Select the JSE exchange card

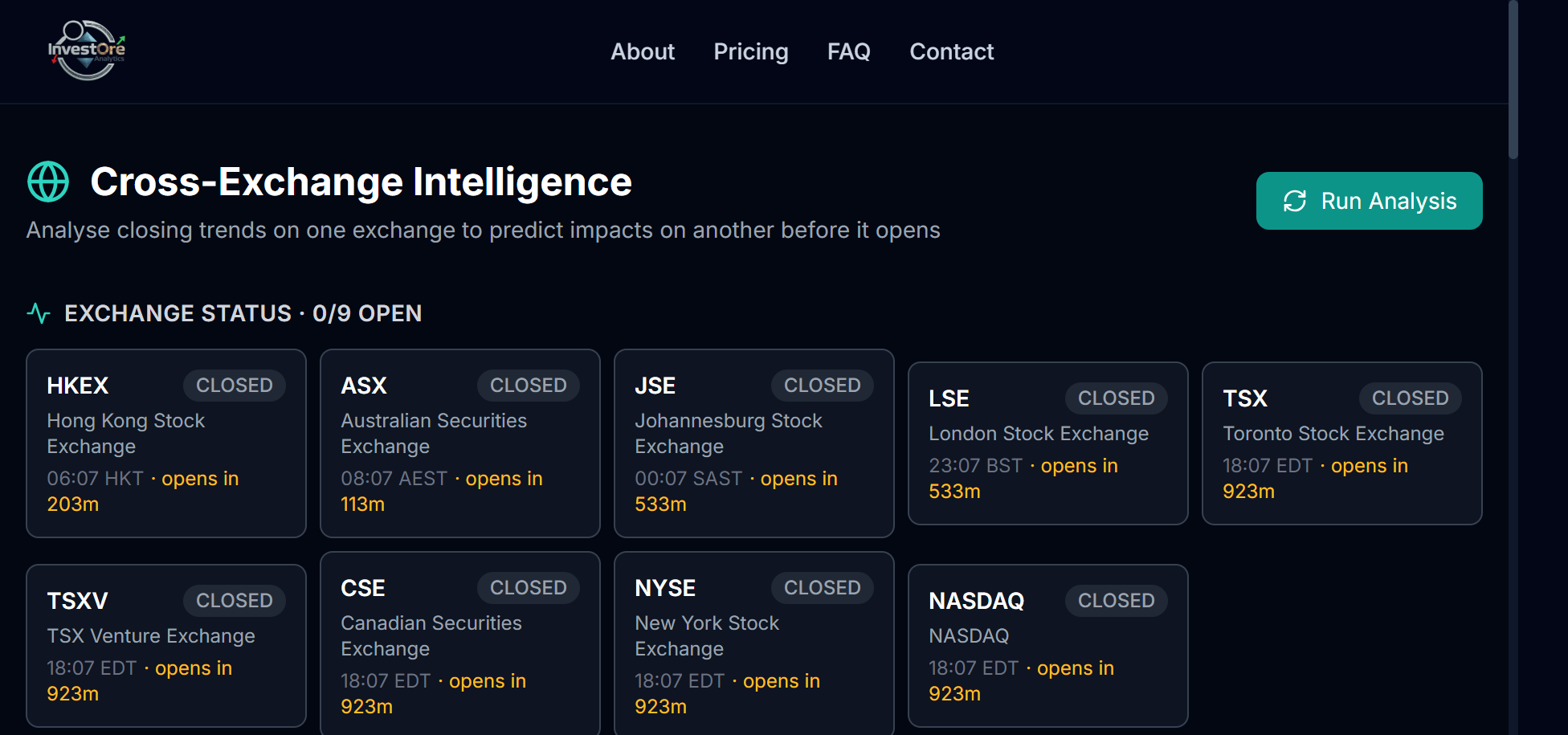tap(754, 443)
